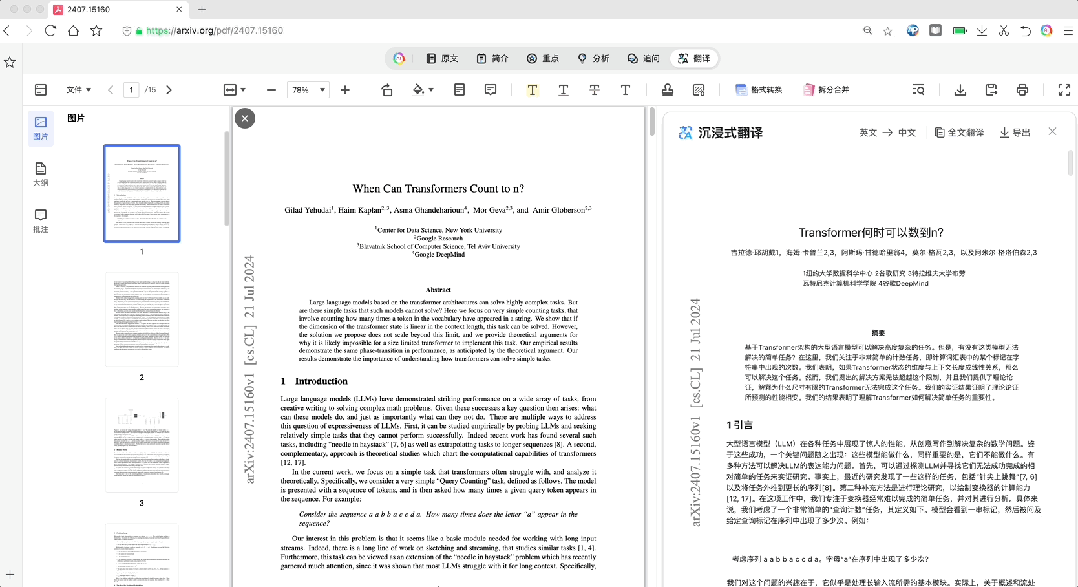Click the watermark/signature tool icon
This screenshot has width=1078, height=587.
tap(698, 89)
